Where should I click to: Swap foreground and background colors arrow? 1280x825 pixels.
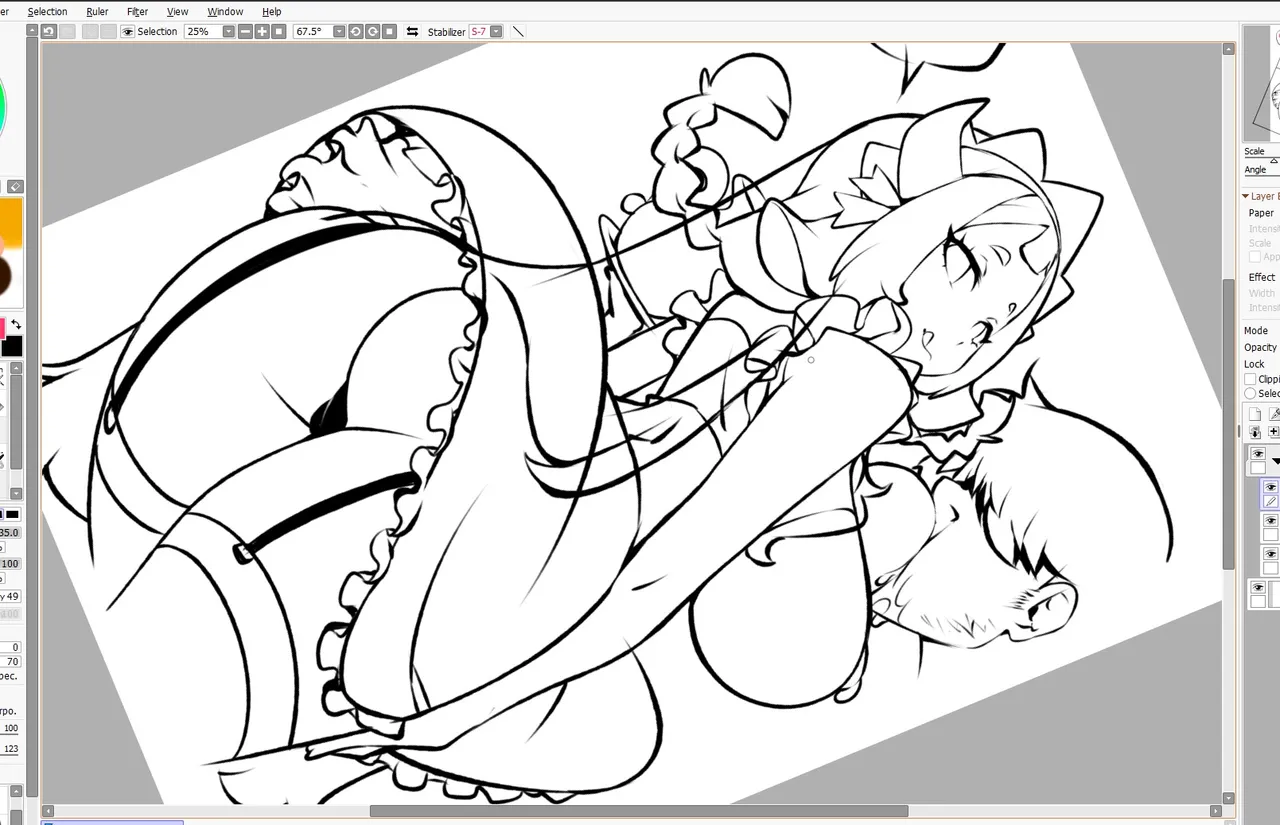click(16, 325)
